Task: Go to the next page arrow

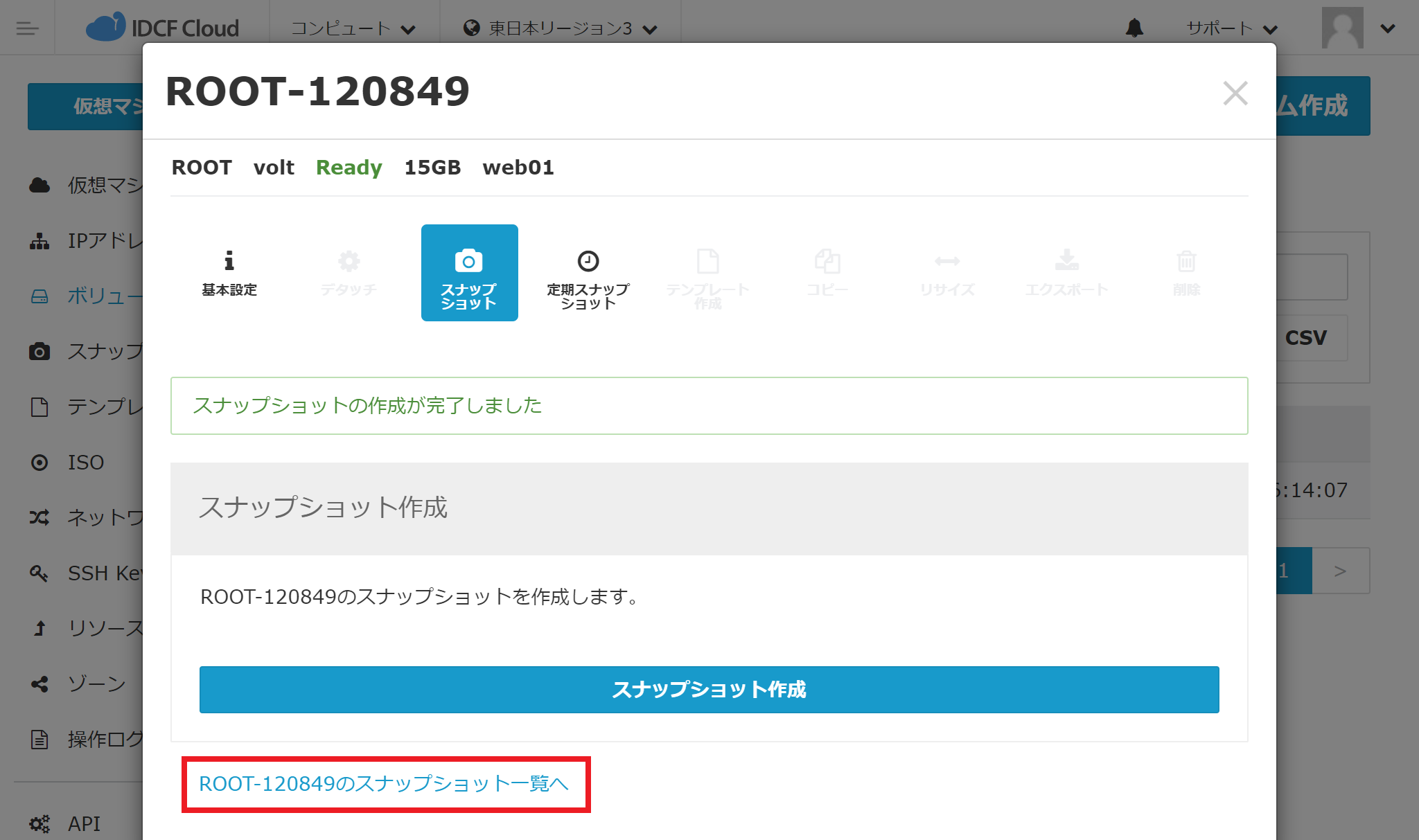Action: pos(1340,571)
